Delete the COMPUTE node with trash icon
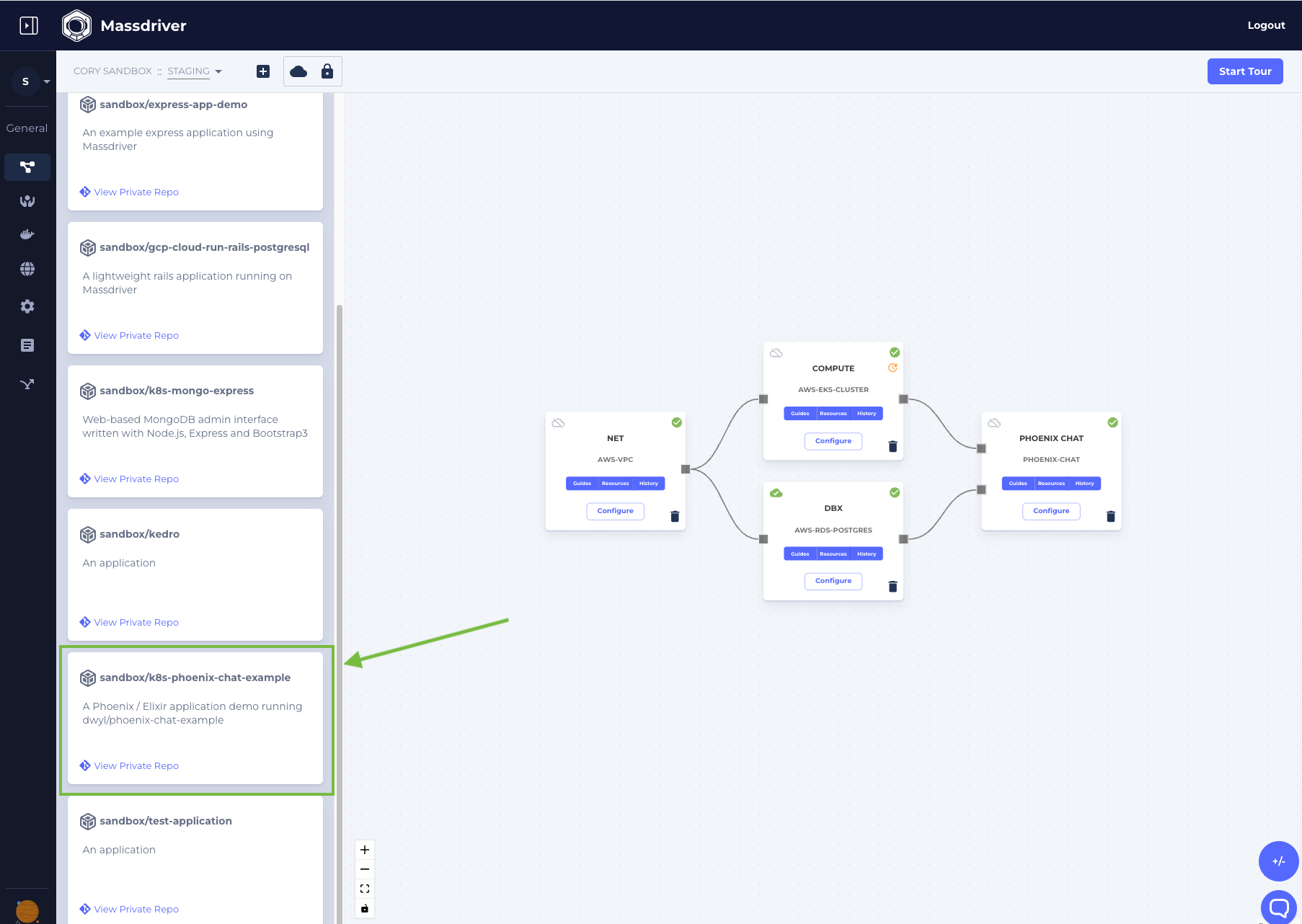This screenshot has width=1302, height=924. point(893,446)
